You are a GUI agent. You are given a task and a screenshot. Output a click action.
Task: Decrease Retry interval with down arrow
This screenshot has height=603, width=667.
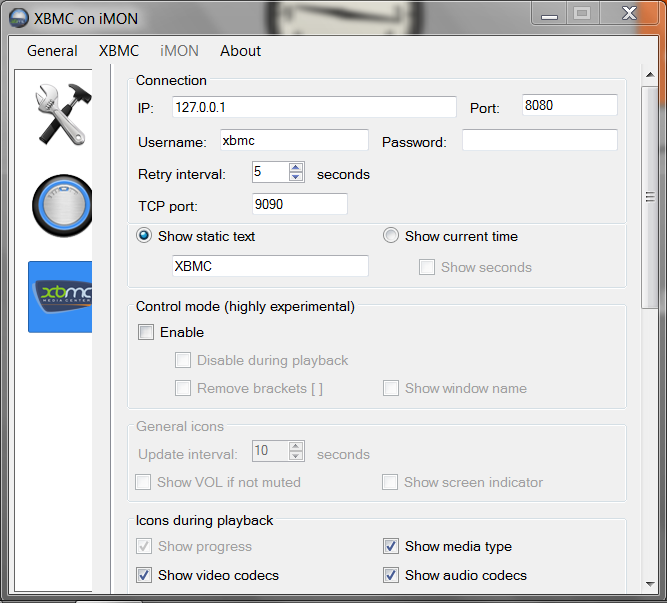click(296, 176)
